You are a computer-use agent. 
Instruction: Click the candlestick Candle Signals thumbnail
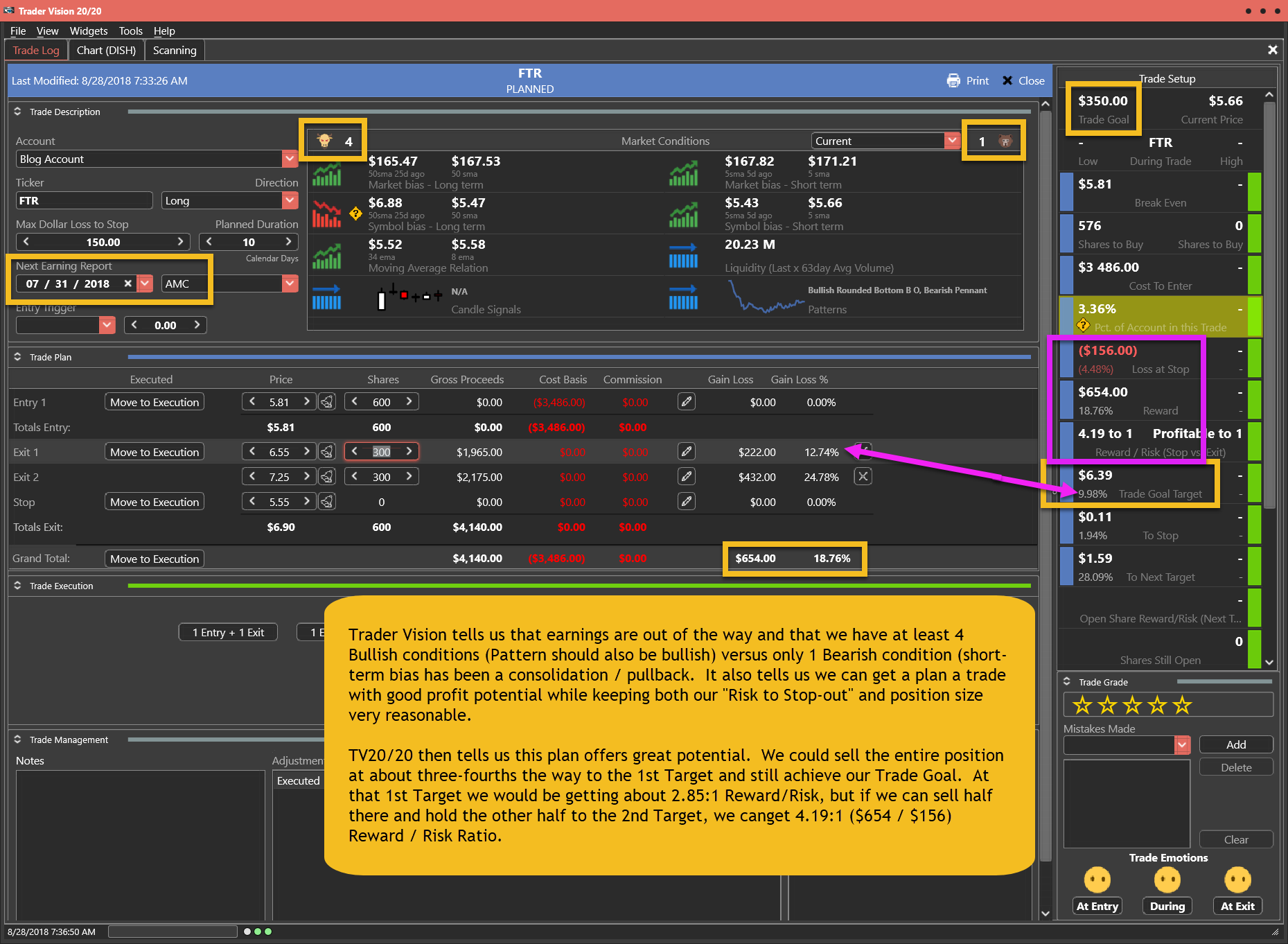(x=409, y=297)
